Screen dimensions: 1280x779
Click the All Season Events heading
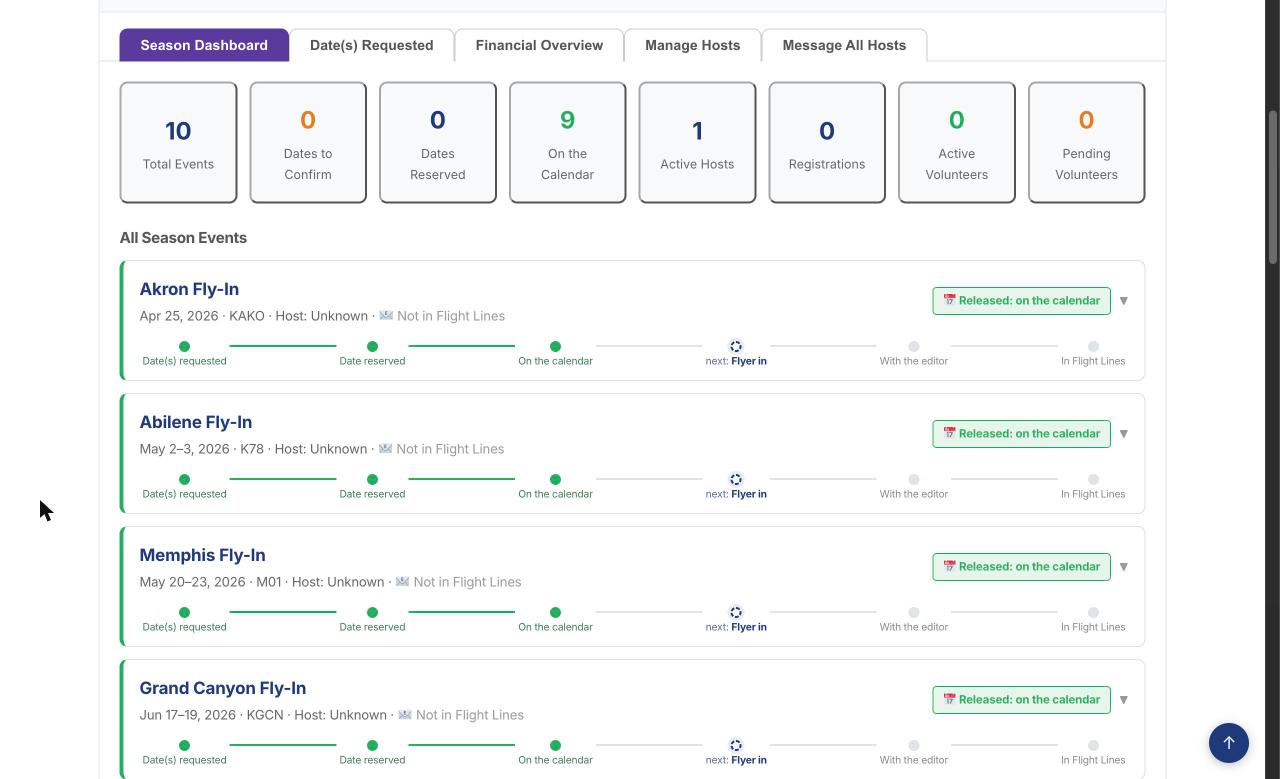(x=183, y=238)
